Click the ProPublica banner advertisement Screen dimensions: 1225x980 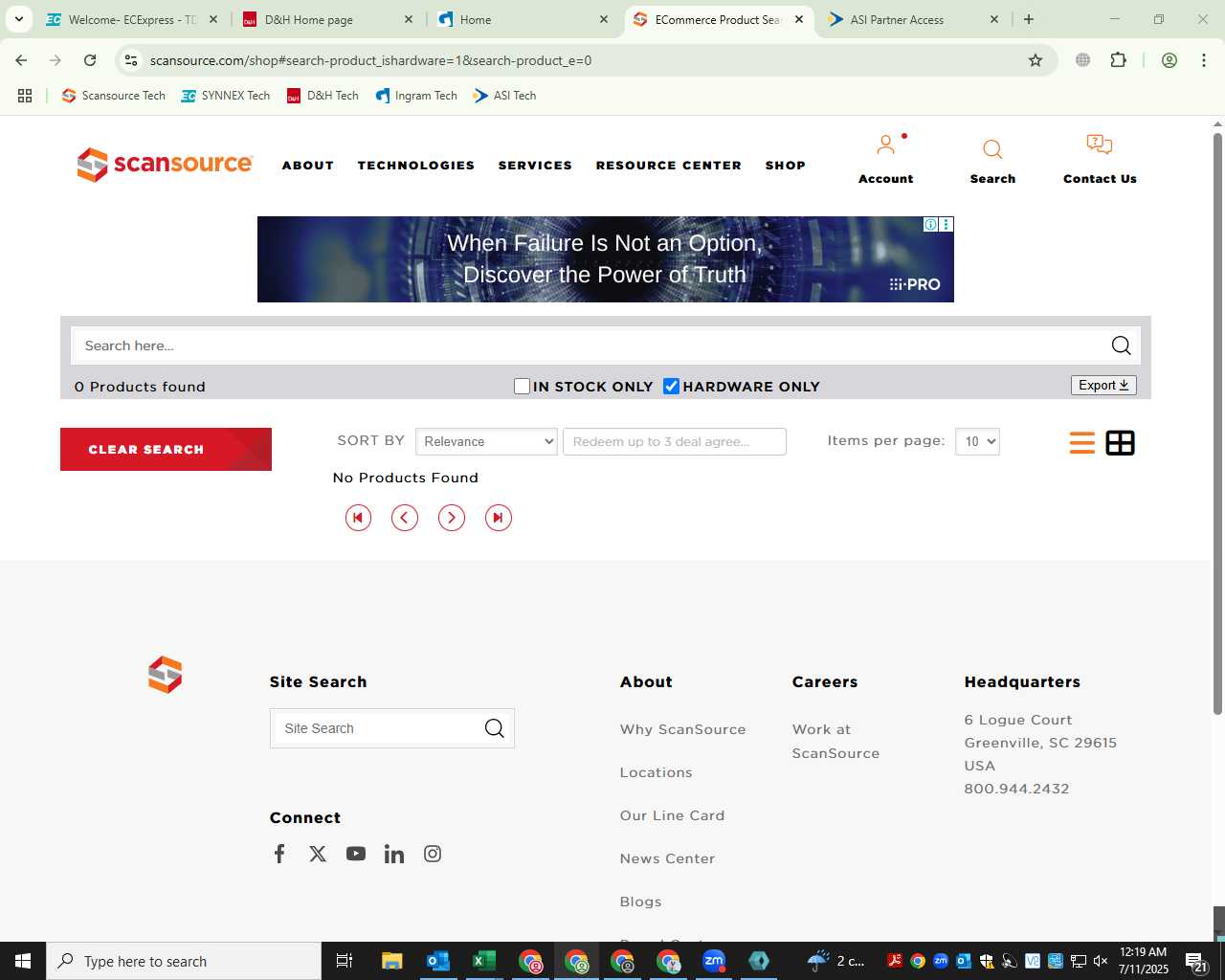coord(605,259)
